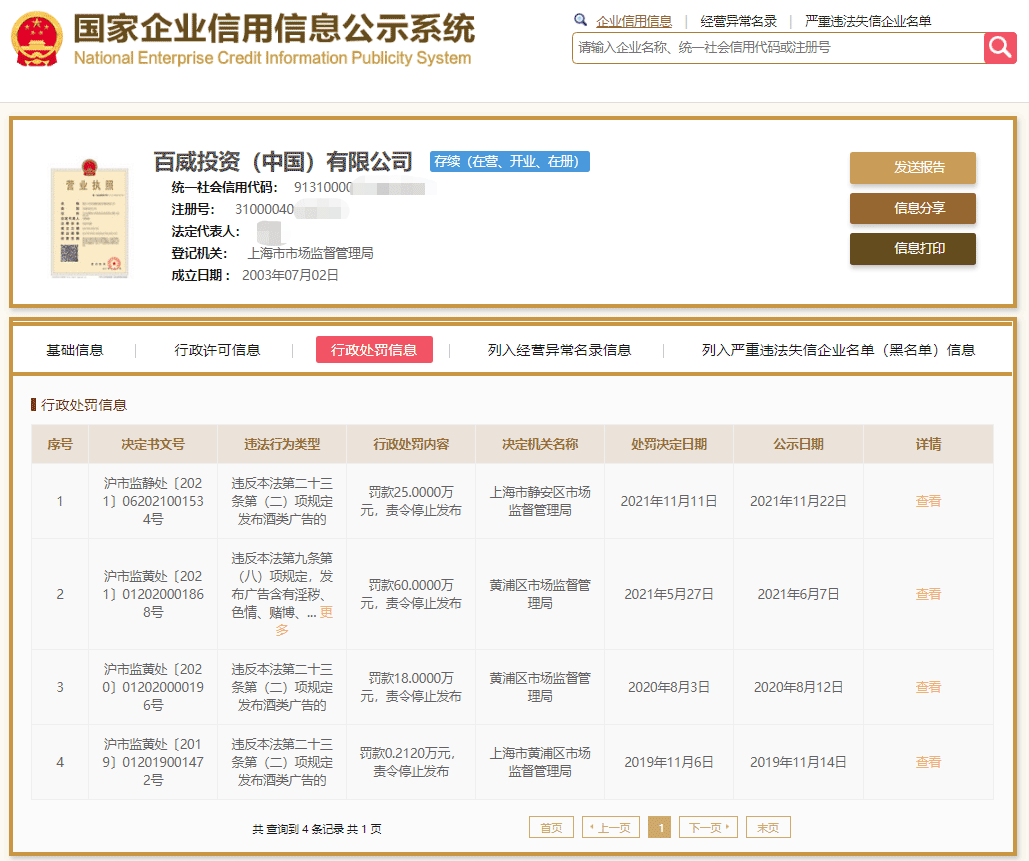This screenshot has height=861, width=1029.
Task: Click the 信息打印 button
Action: (912, 249)
